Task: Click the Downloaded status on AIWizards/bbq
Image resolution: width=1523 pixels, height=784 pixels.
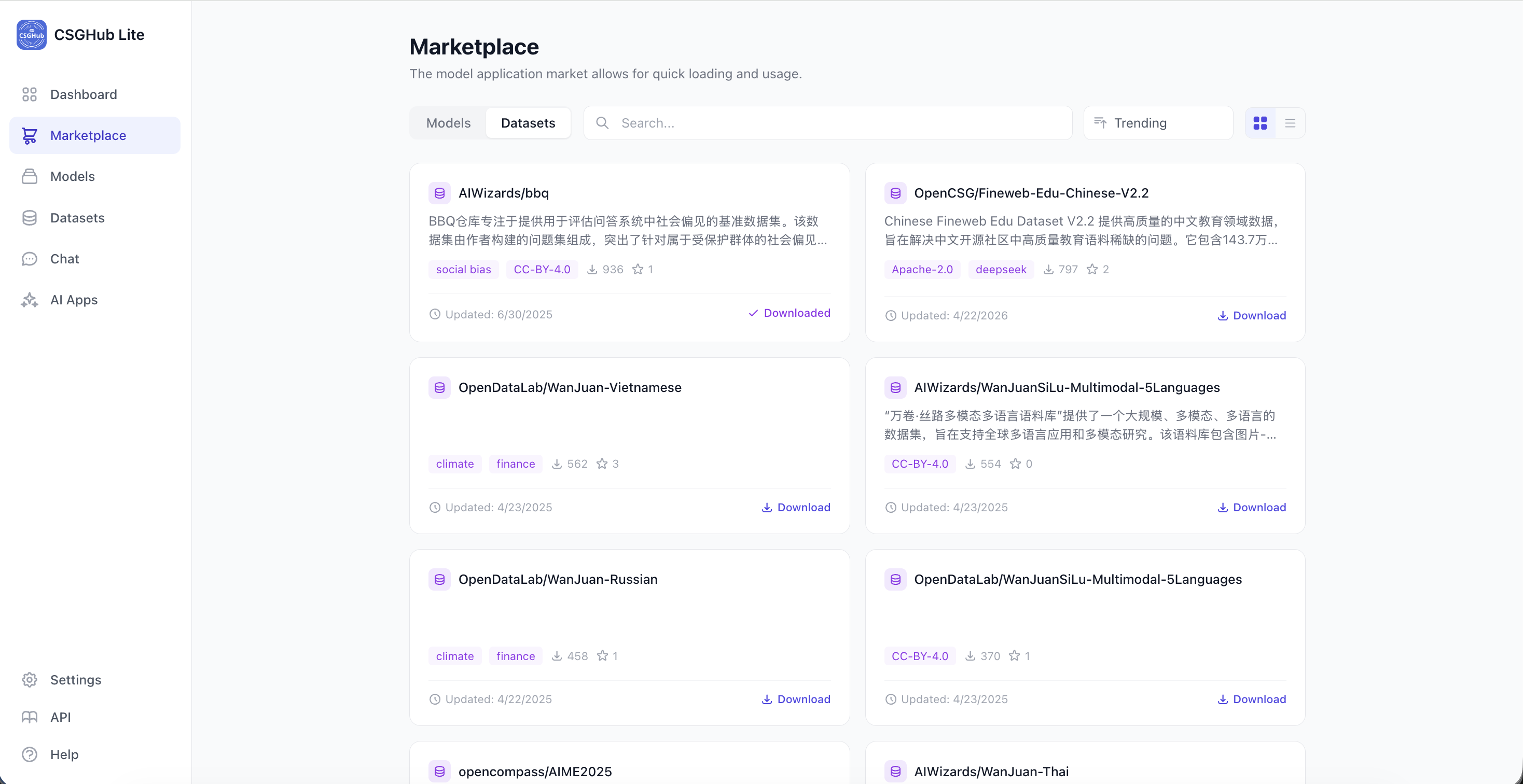Action: pos(790,313)
